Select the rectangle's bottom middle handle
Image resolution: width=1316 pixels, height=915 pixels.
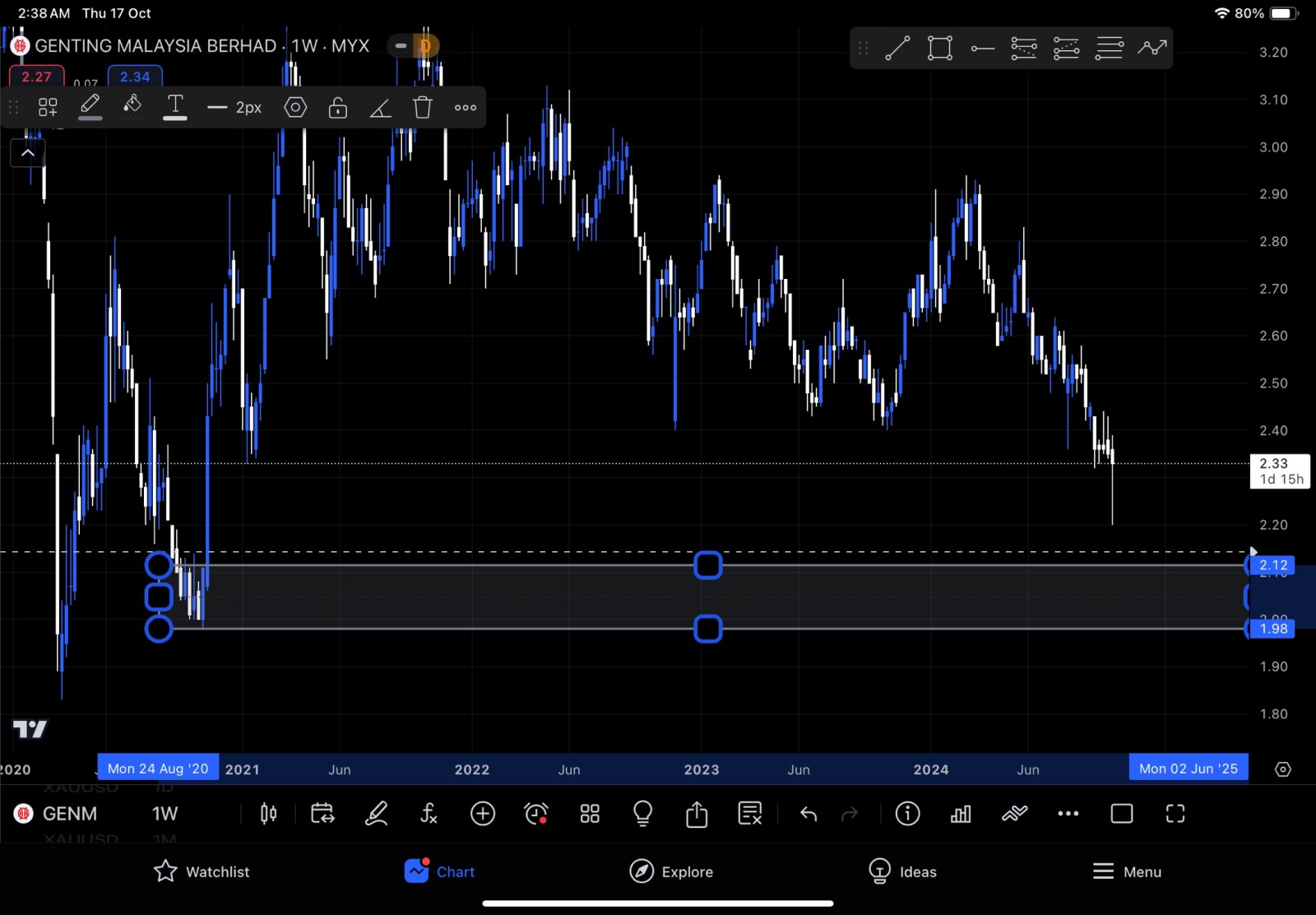pyautogui.click(x=708, y=629)
